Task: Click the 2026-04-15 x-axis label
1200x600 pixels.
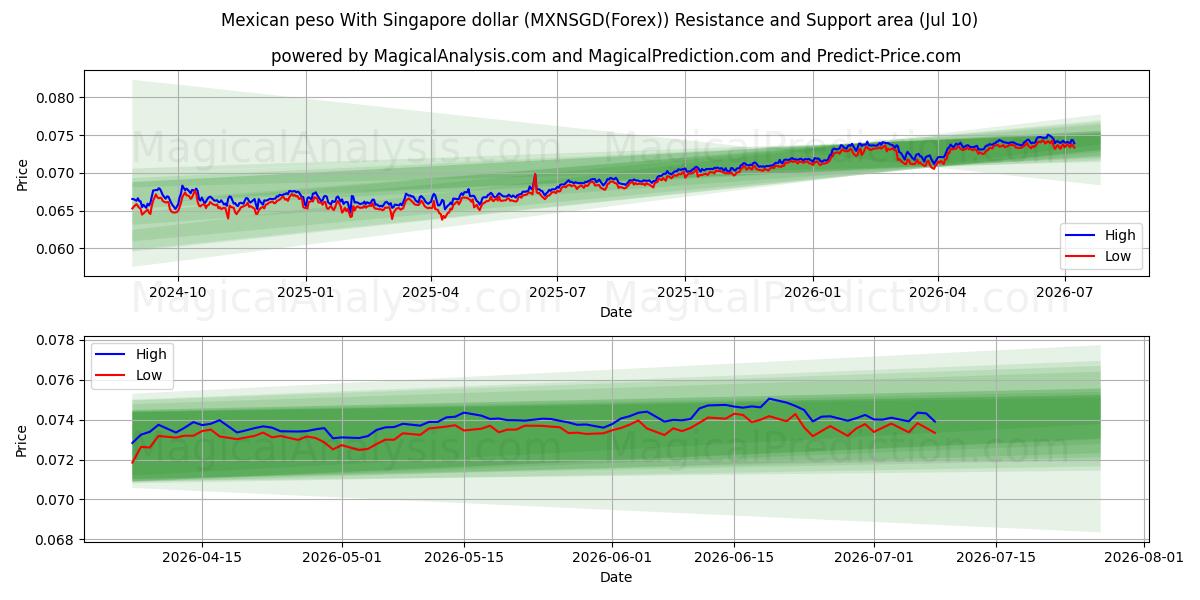Action: tap(203, 557)
